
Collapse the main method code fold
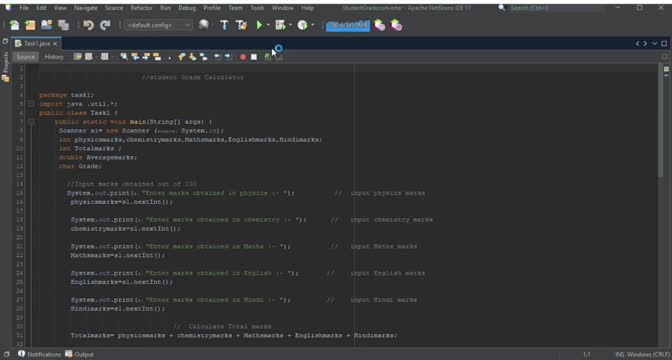[x=31, y=122]
